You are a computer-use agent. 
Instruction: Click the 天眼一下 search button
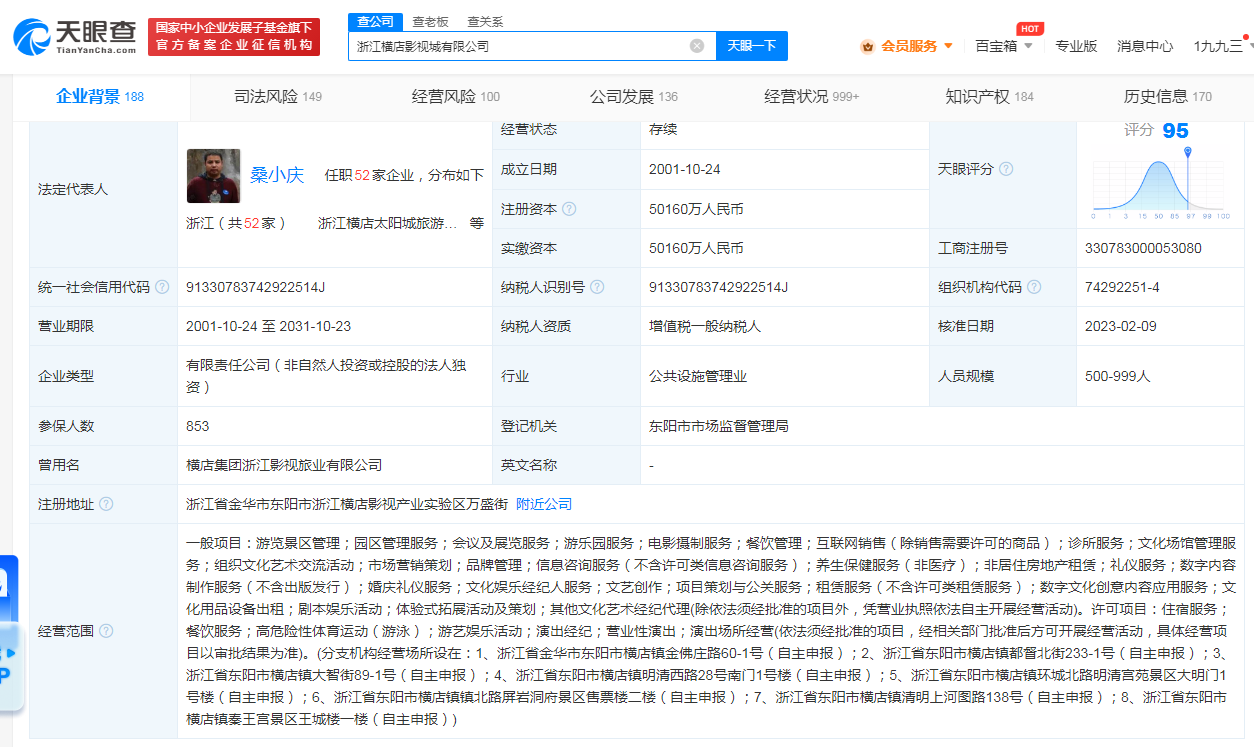tap(752, 46)
